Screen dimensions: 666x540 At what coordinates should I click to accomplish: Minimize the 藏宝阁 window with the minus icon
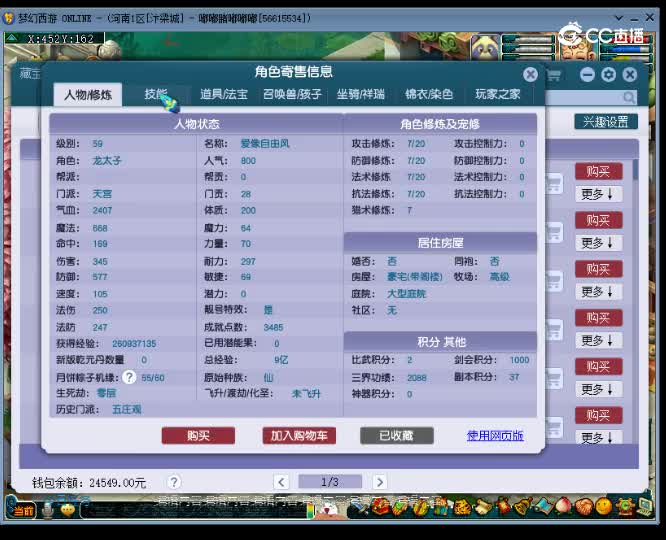point(587,75)
